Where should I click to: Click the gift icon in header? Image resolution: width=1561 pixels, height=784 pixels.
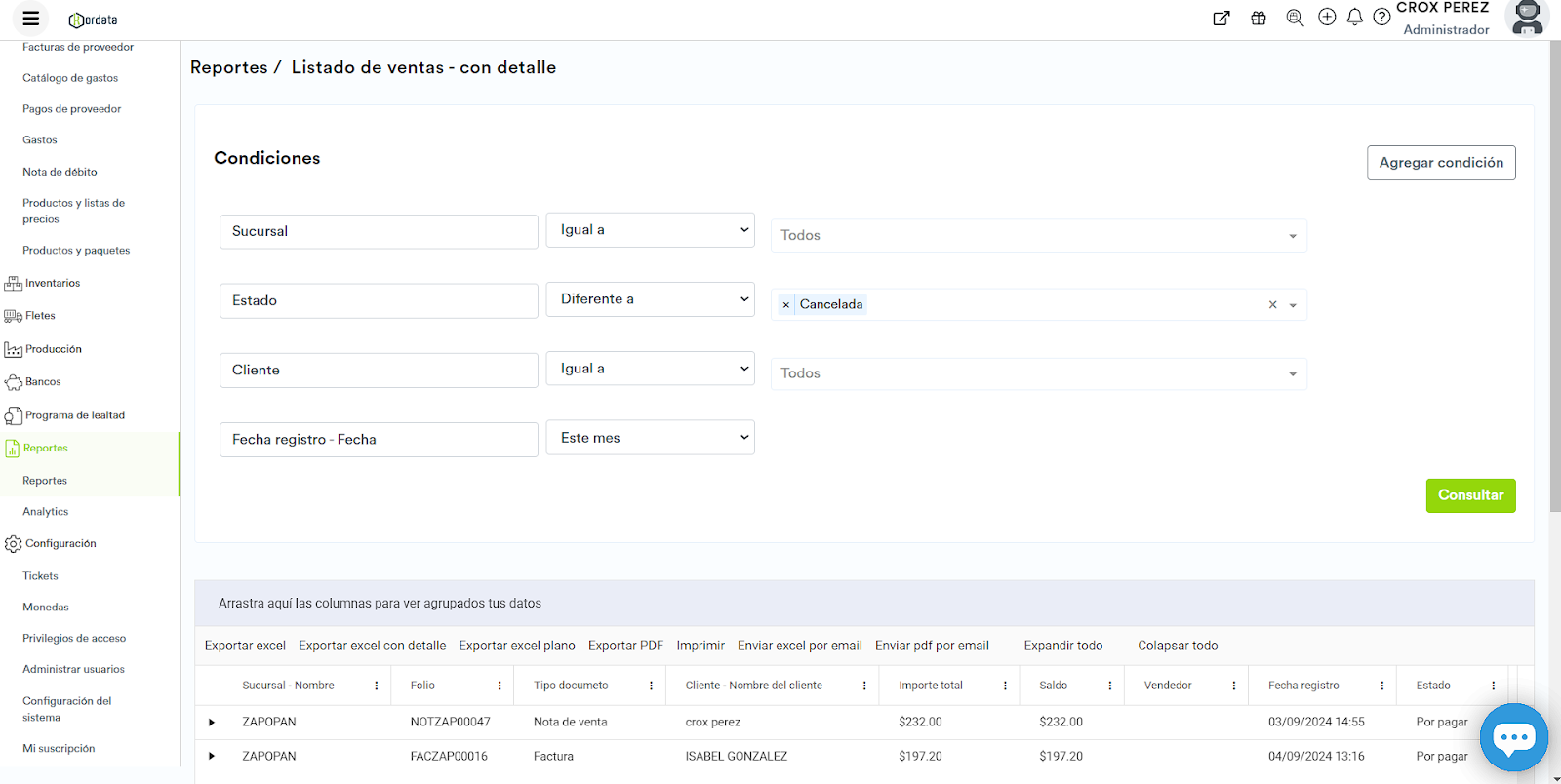(x=1259, y=18)
